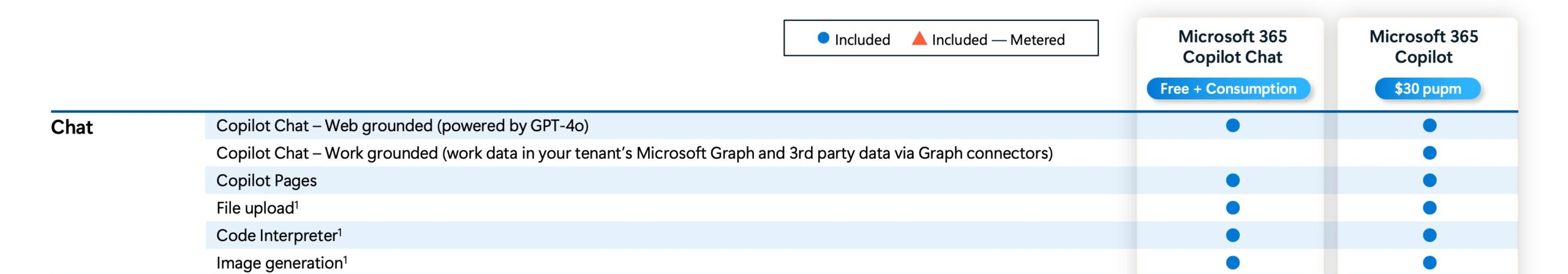Click Copilot Chat dot for Web grounded row
Screen dimensions: 1568x274
tap(1233, 126)
